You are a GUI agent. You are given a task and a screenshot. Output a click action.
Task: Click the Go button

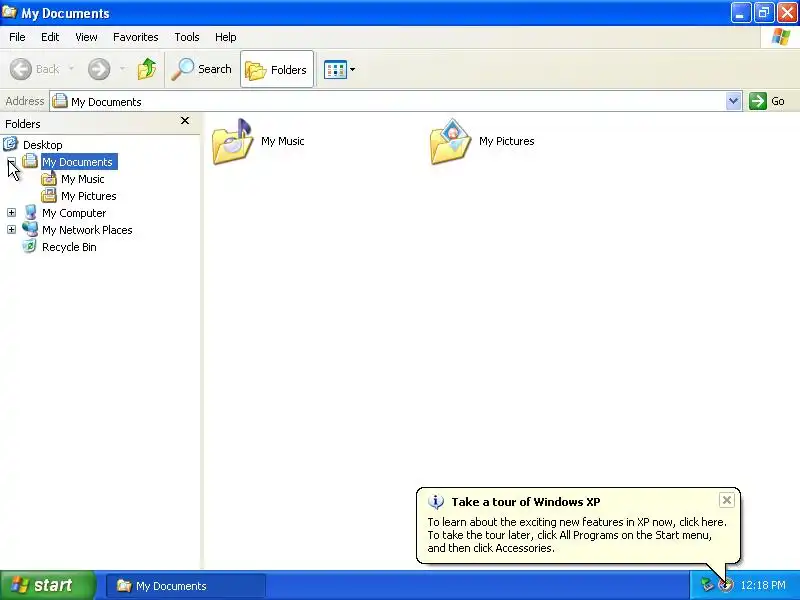click(x=767, y=101)
